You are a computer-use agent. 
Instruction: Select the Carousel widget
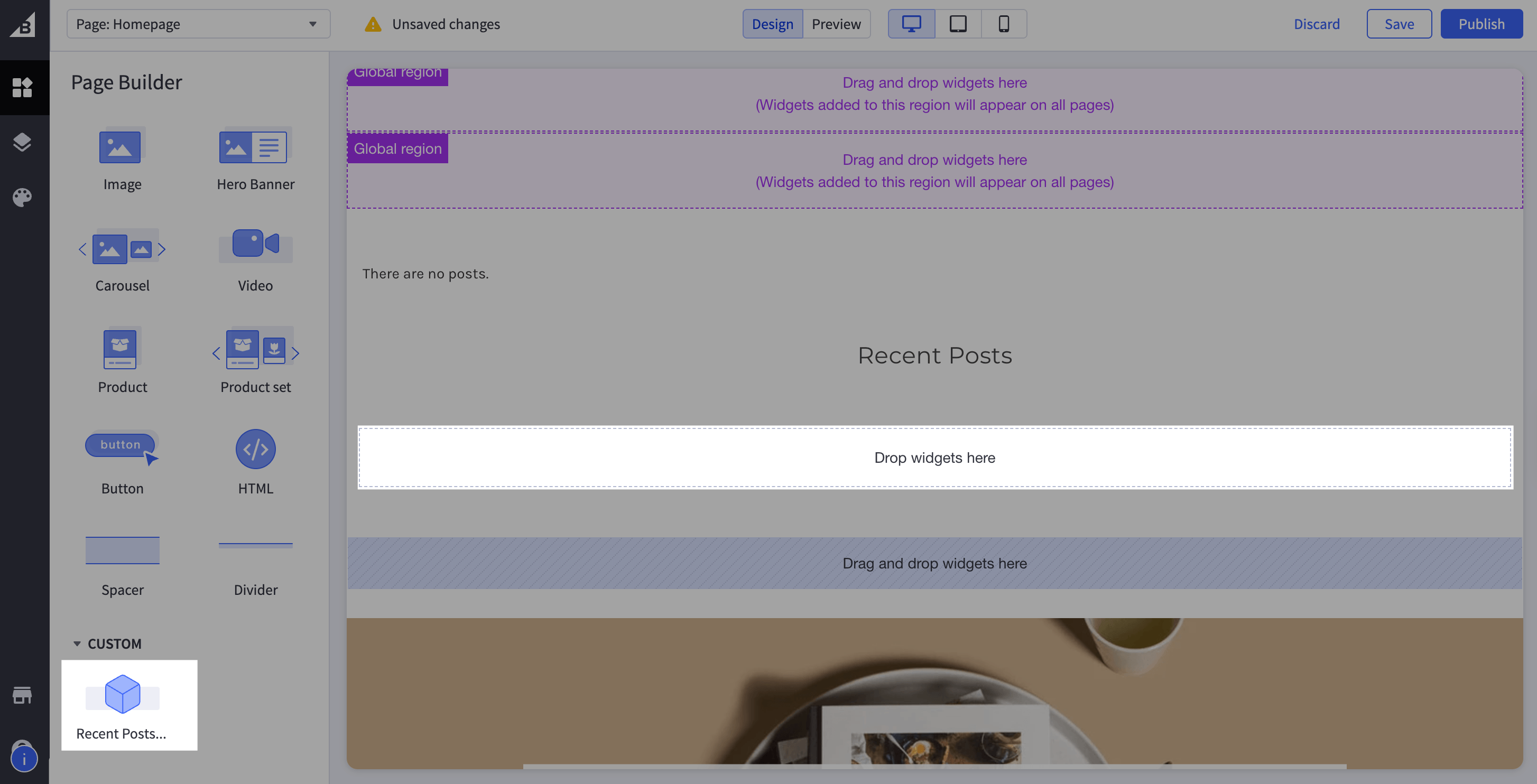tap(122, 259)
